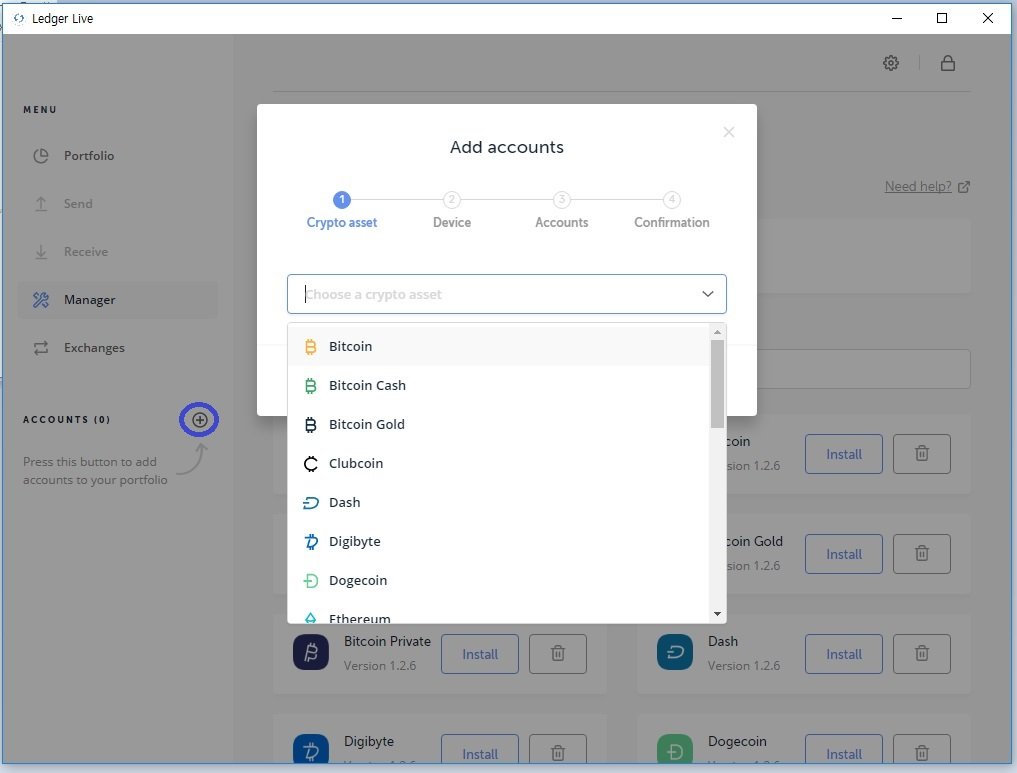
Task: Select Dogecoin in the dropdown list
Action: (x=497, y=580)
